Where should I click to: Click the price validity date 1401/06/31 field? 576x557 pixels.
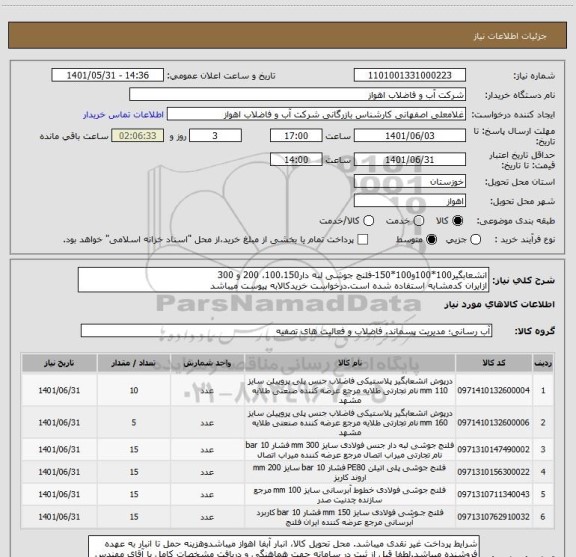[x=410, y=160]
